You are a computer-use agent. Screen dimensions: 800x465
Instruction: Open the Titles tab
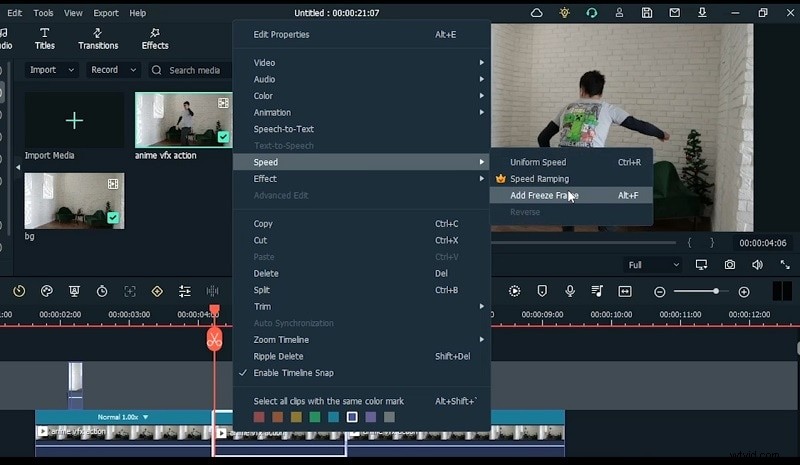[44, 39]
